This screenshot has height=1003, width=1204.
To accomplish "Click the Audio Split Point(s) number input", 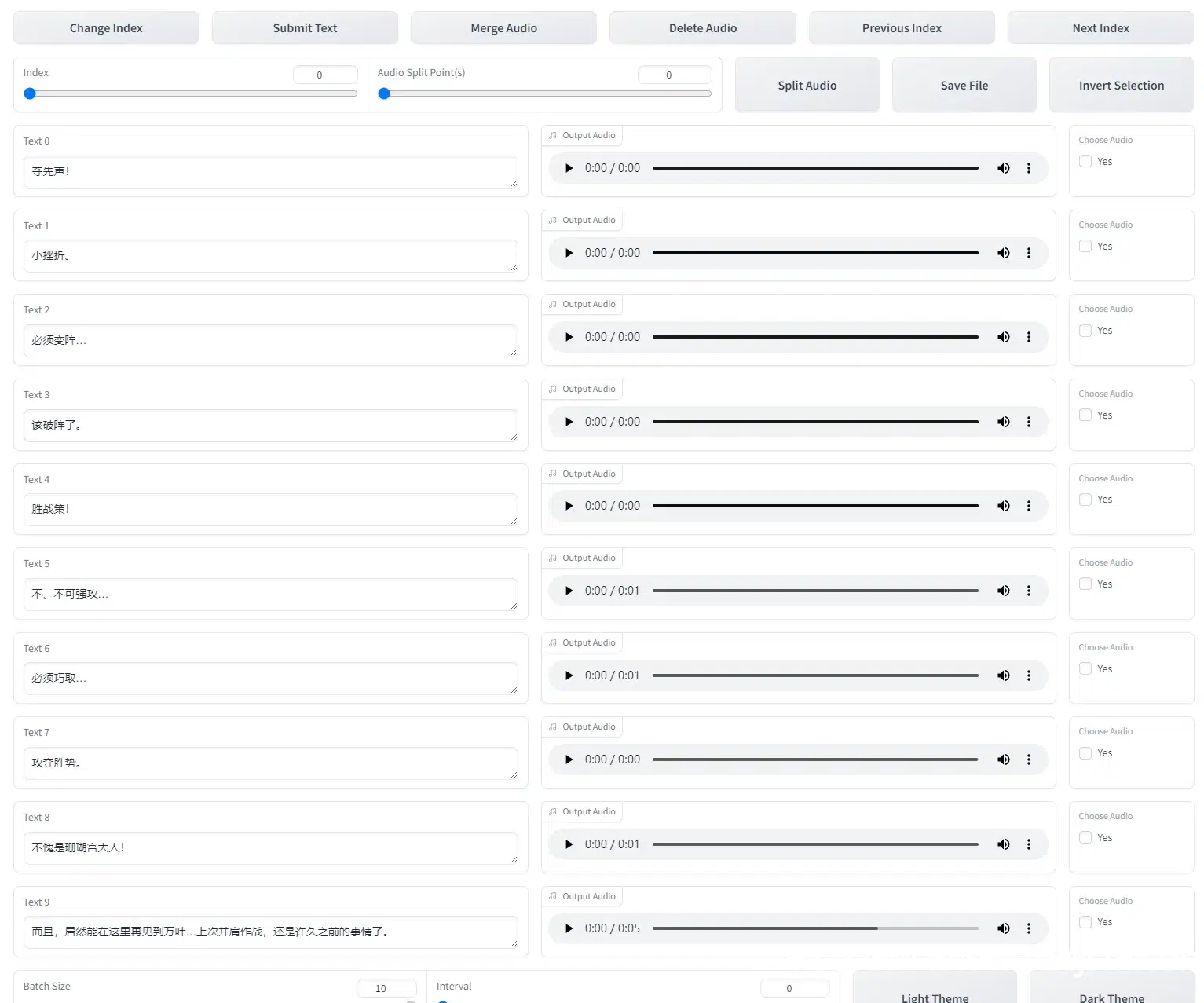I will (x=675, y=75).
